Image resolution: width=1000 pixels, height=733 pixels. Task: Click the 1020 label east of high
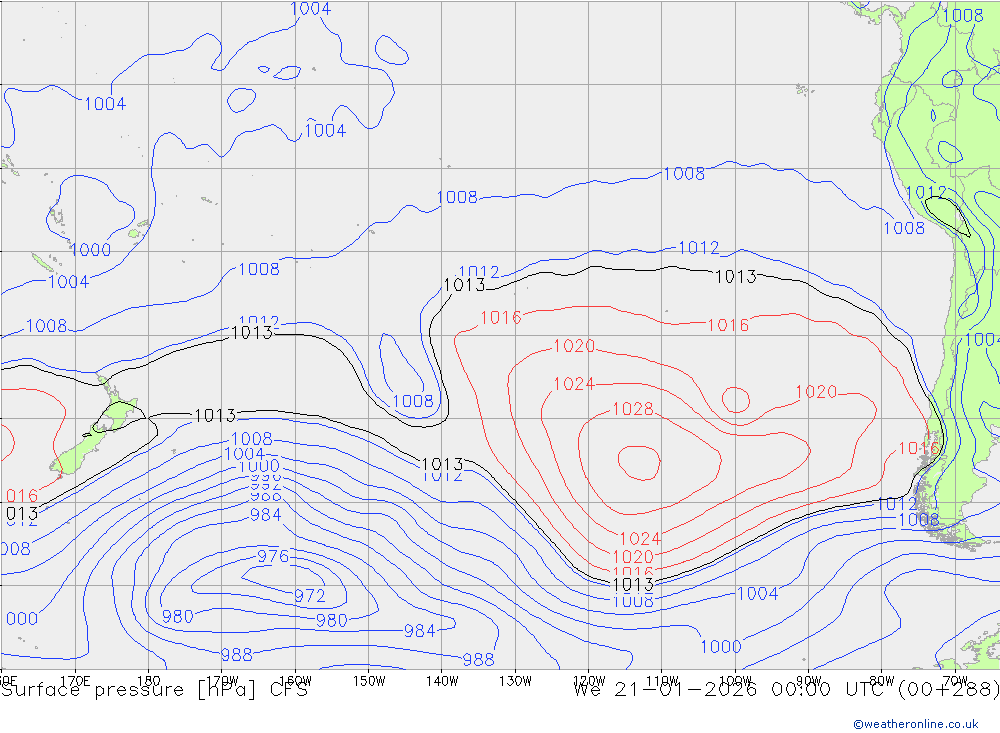click(816, 392)
